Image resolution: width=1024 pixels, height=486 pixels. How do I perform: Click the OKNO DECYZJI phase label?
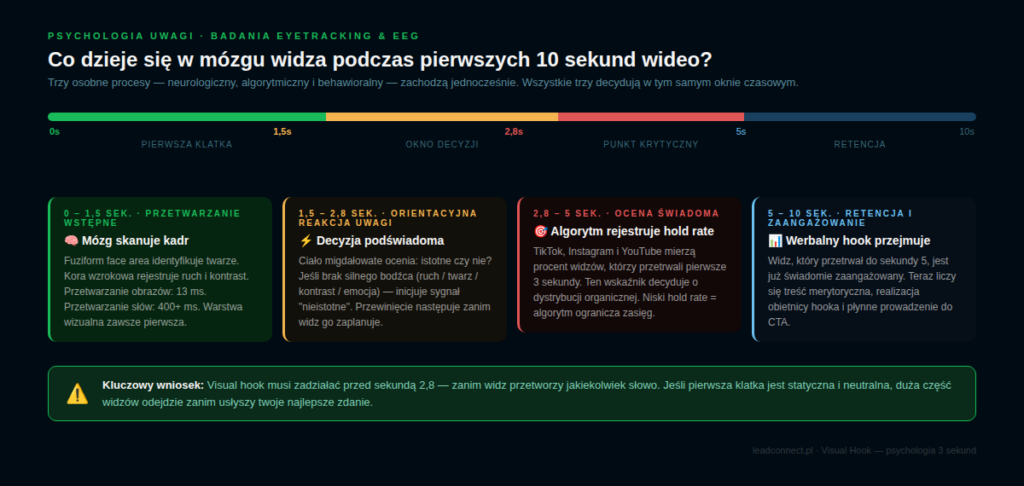[442, 144]
